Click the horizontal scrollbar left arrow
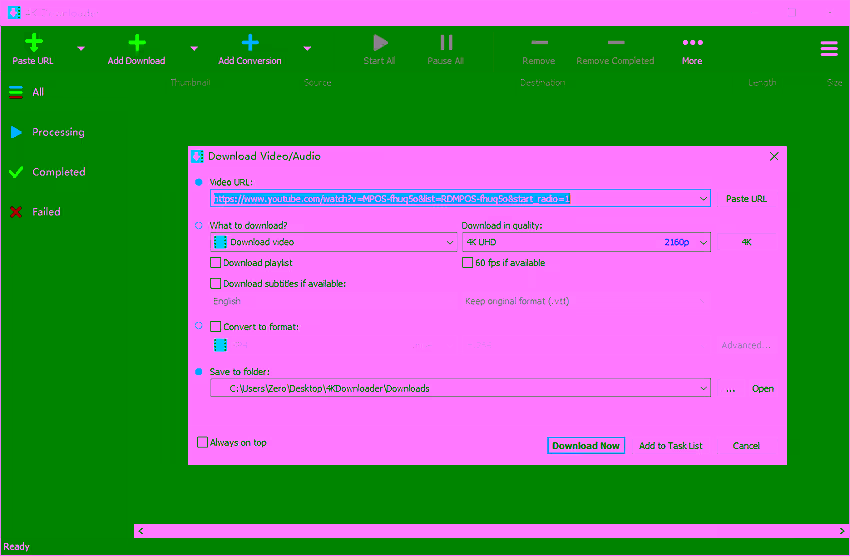Image resolution: width=850 pixels, height=556 pixels. click(x=141, y=531)
